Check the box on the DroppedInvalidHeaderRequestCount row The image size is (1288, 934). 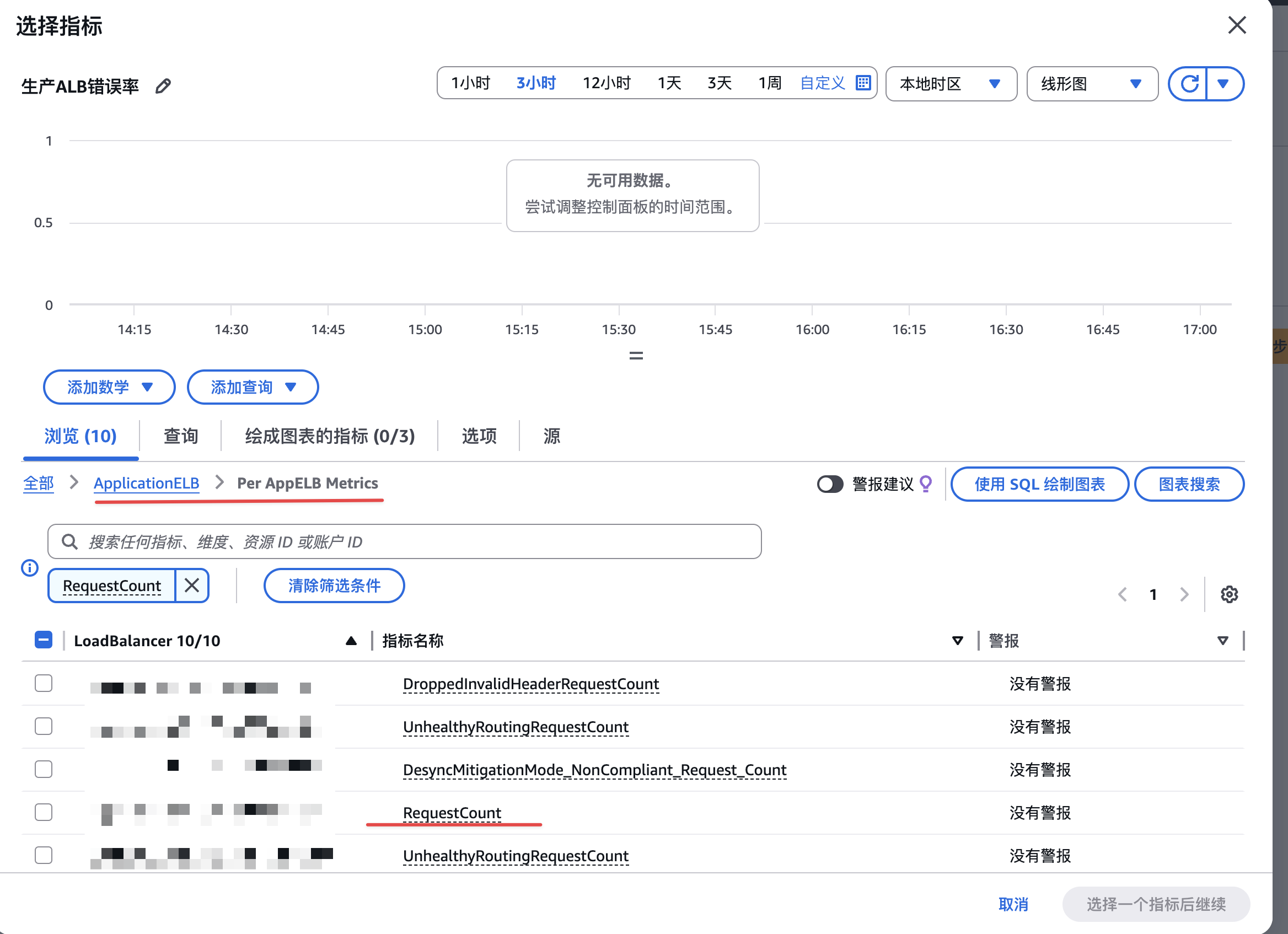click(x=44, y=683)
